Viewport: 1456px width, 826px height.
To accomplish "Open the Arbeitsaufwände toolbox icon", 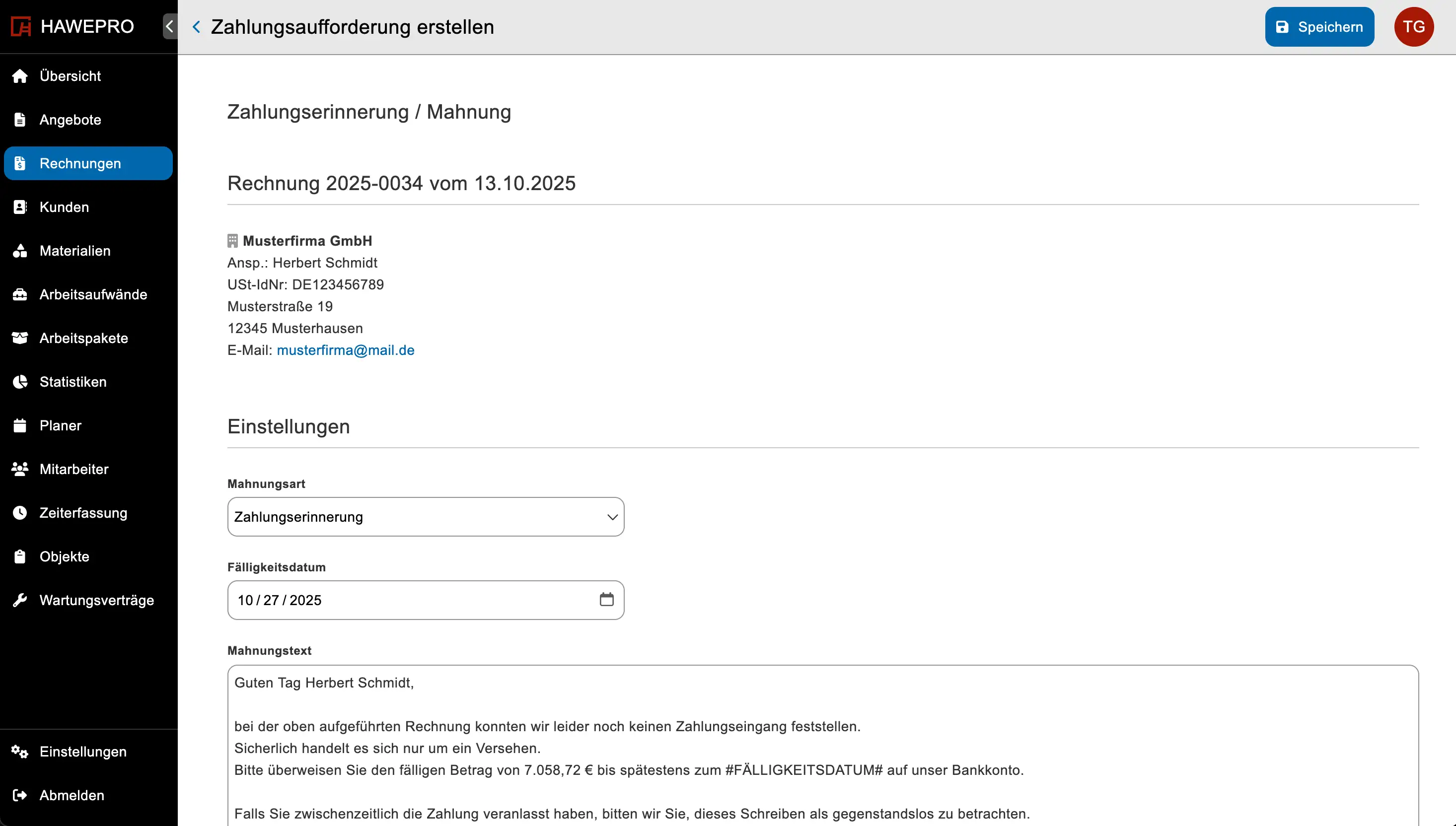I will point(20,294).
